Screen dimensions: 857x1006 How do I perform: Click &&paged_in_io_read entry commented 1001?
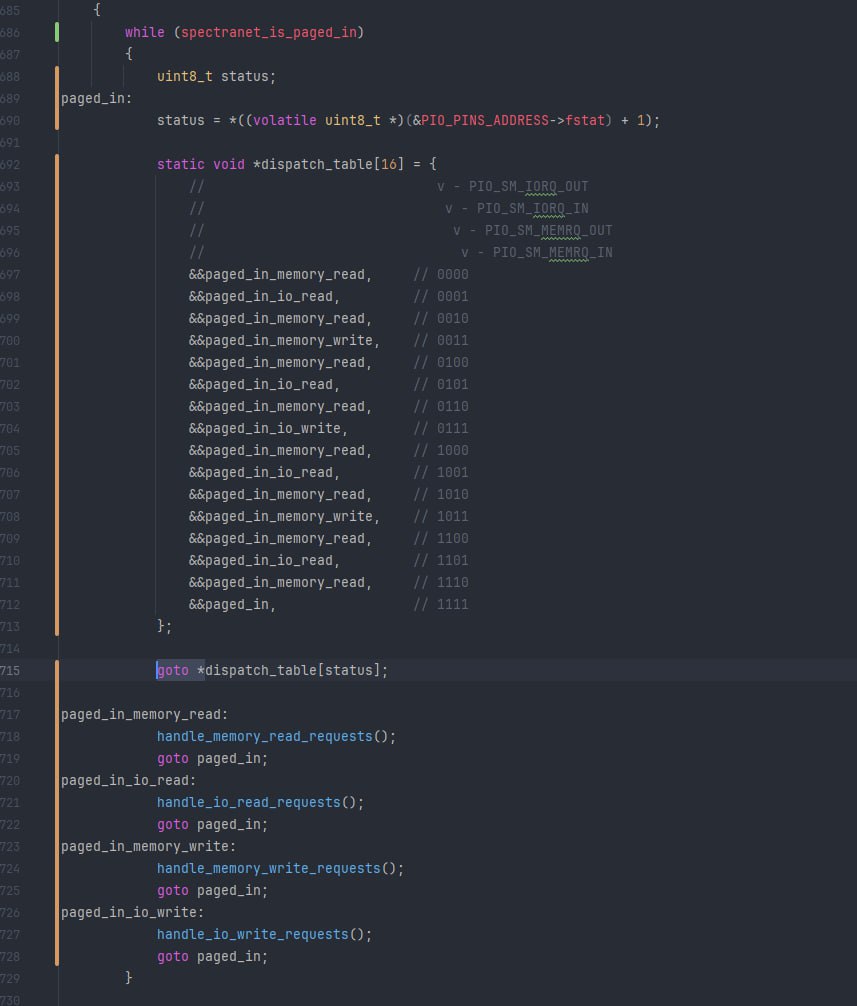(264, 473)
